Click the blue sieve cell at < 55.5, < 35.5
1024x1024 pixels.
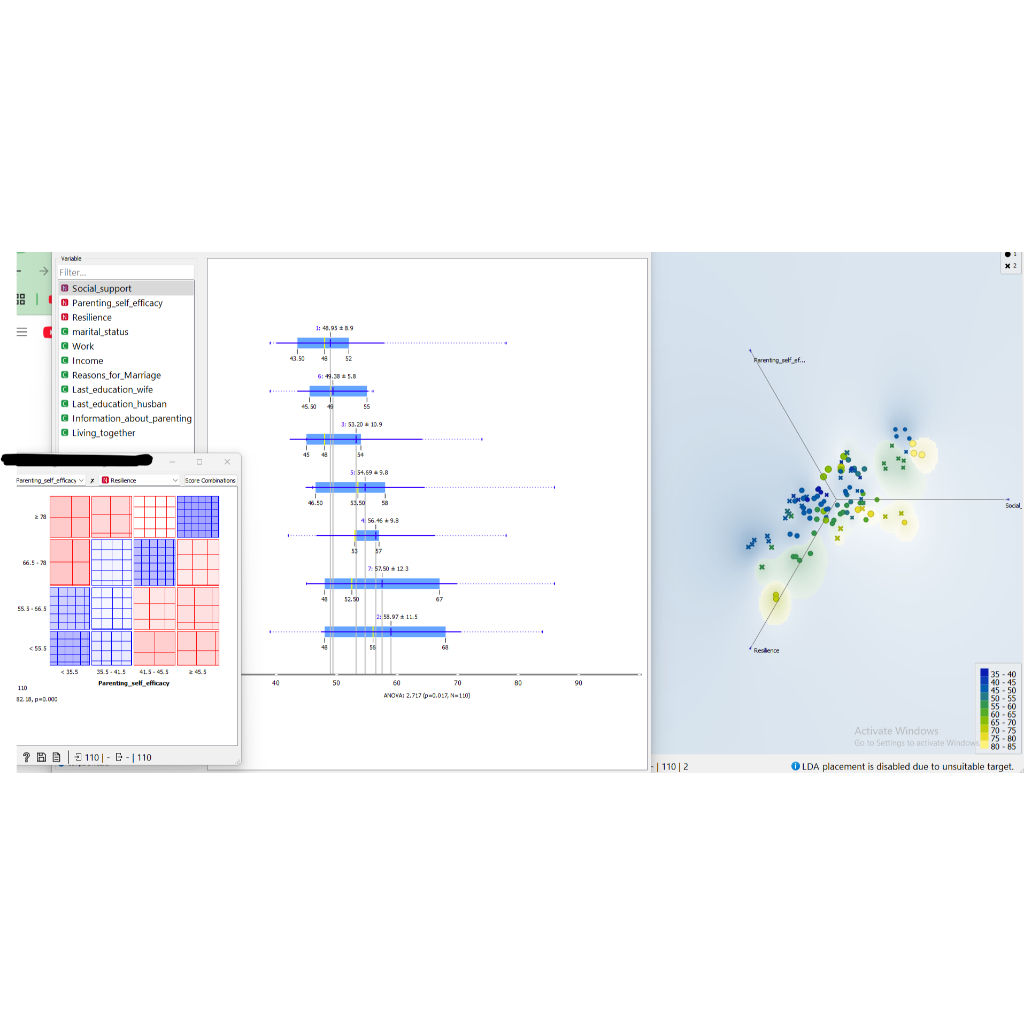click(70, 648)
